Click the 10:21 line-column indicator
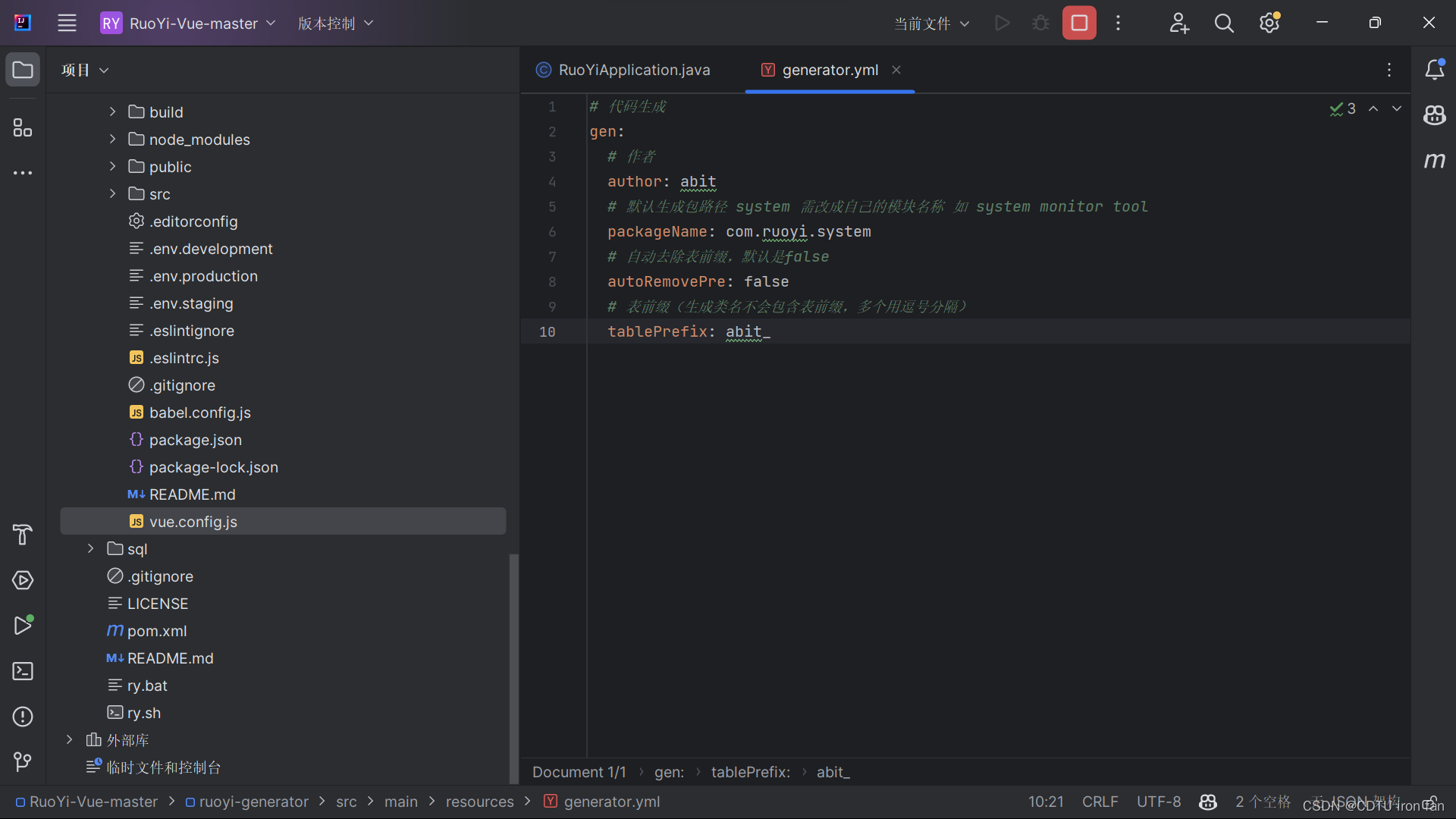Viewport: 1456px width, 819px height. coord(1046,802)
